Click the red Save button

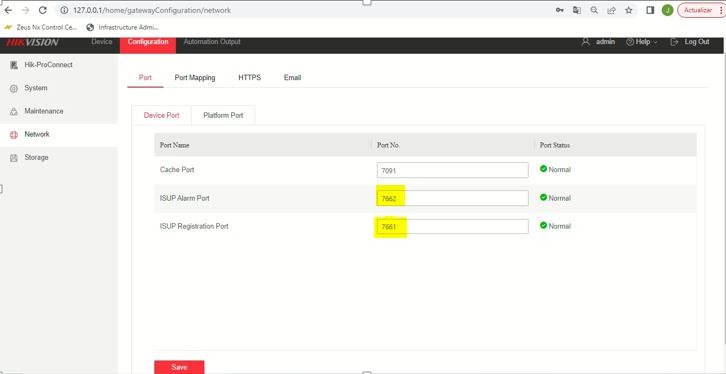[179, 367]
